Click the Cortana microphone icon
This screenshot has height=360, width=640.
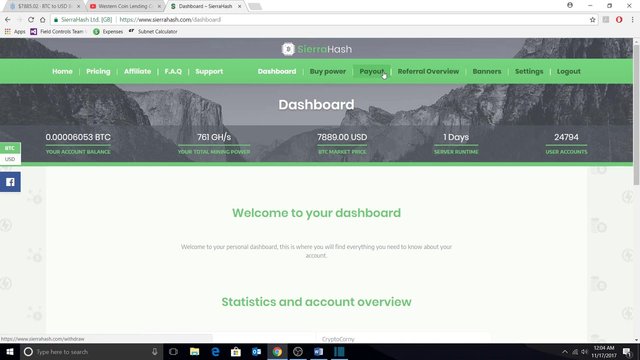coord(155,351)
